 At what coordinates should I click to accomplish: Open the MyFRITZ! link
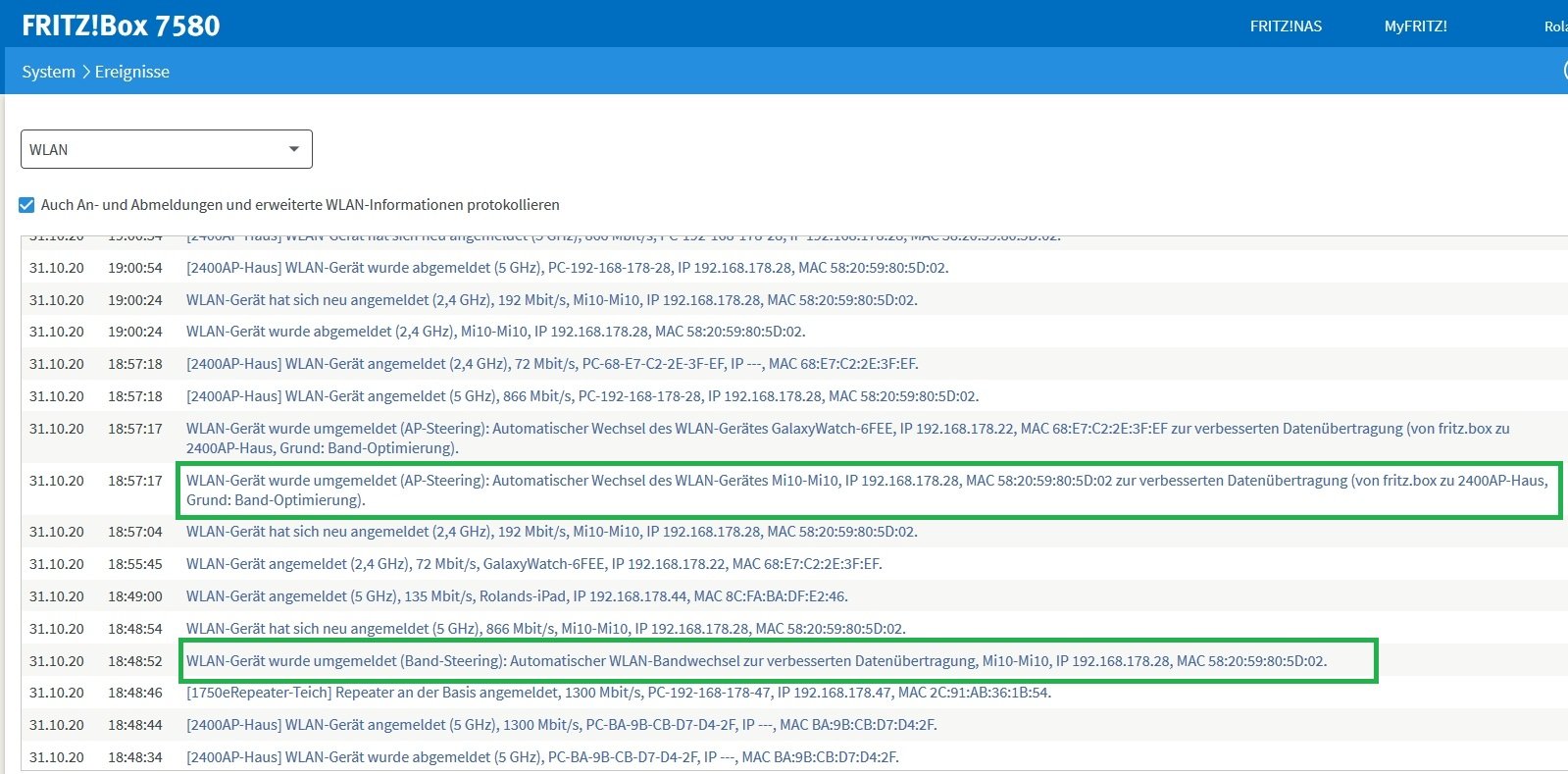(x=1415, y=26)
